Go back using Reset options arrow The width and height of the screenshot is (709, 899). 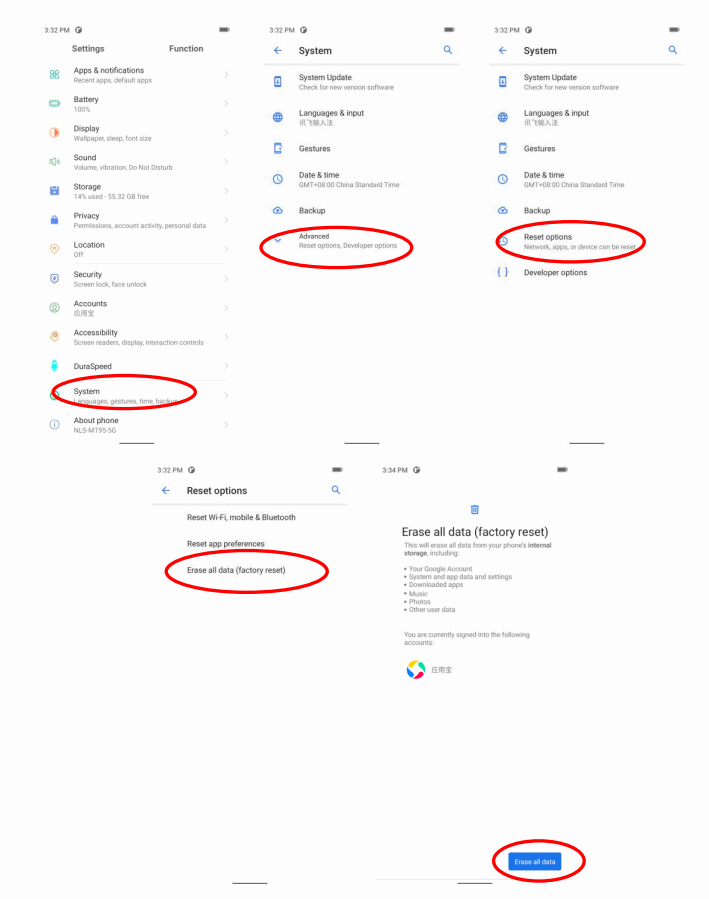click(166, 491)
